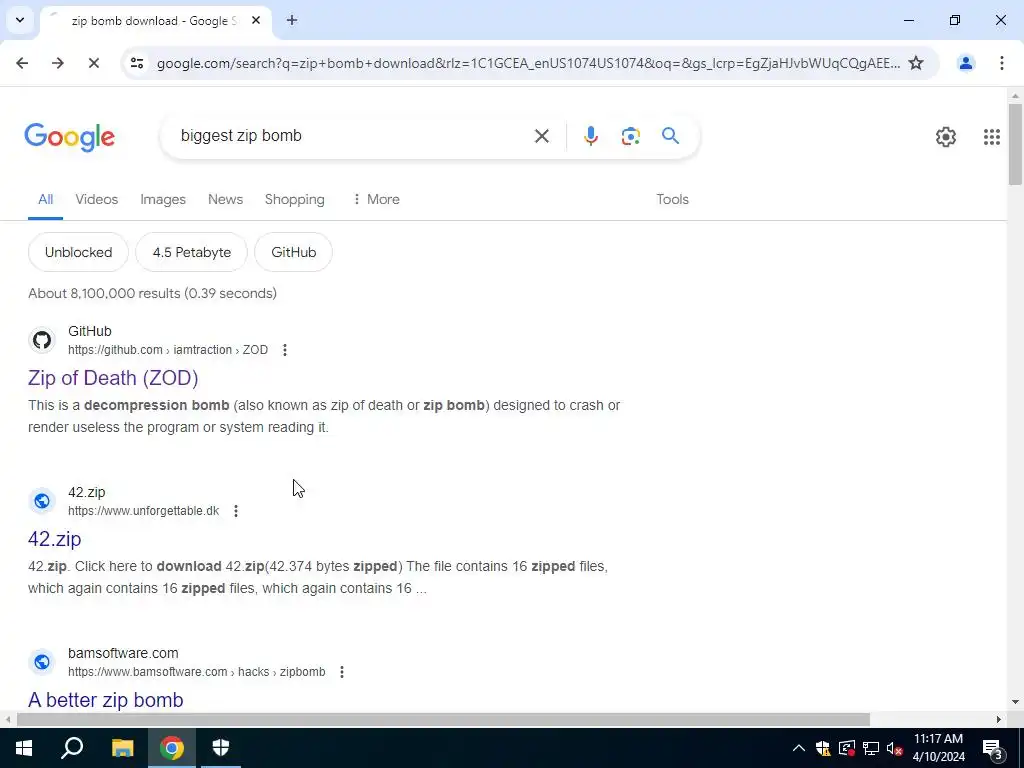Stop loading the page
The width and height of the screenshot is (1024, 768).
point(93,63)
